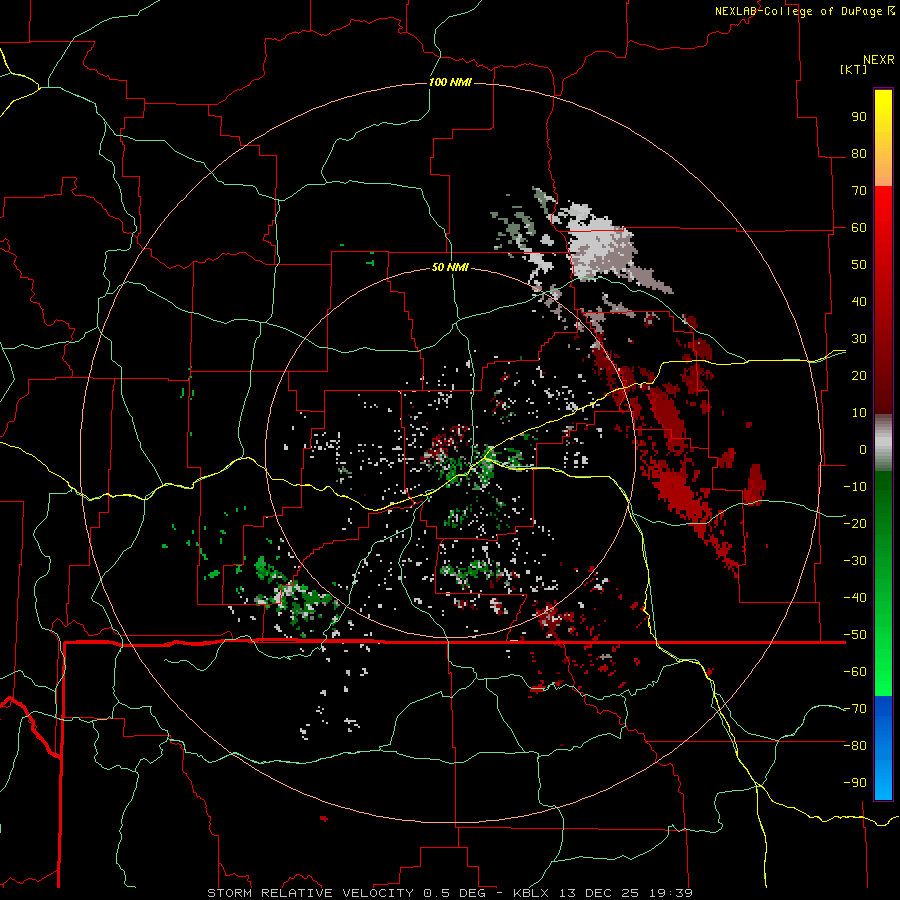Screen dimensions: 900x900
Task: Click the Storm Relative Velocity KBLX caption
Action: [x=450, y=893]
